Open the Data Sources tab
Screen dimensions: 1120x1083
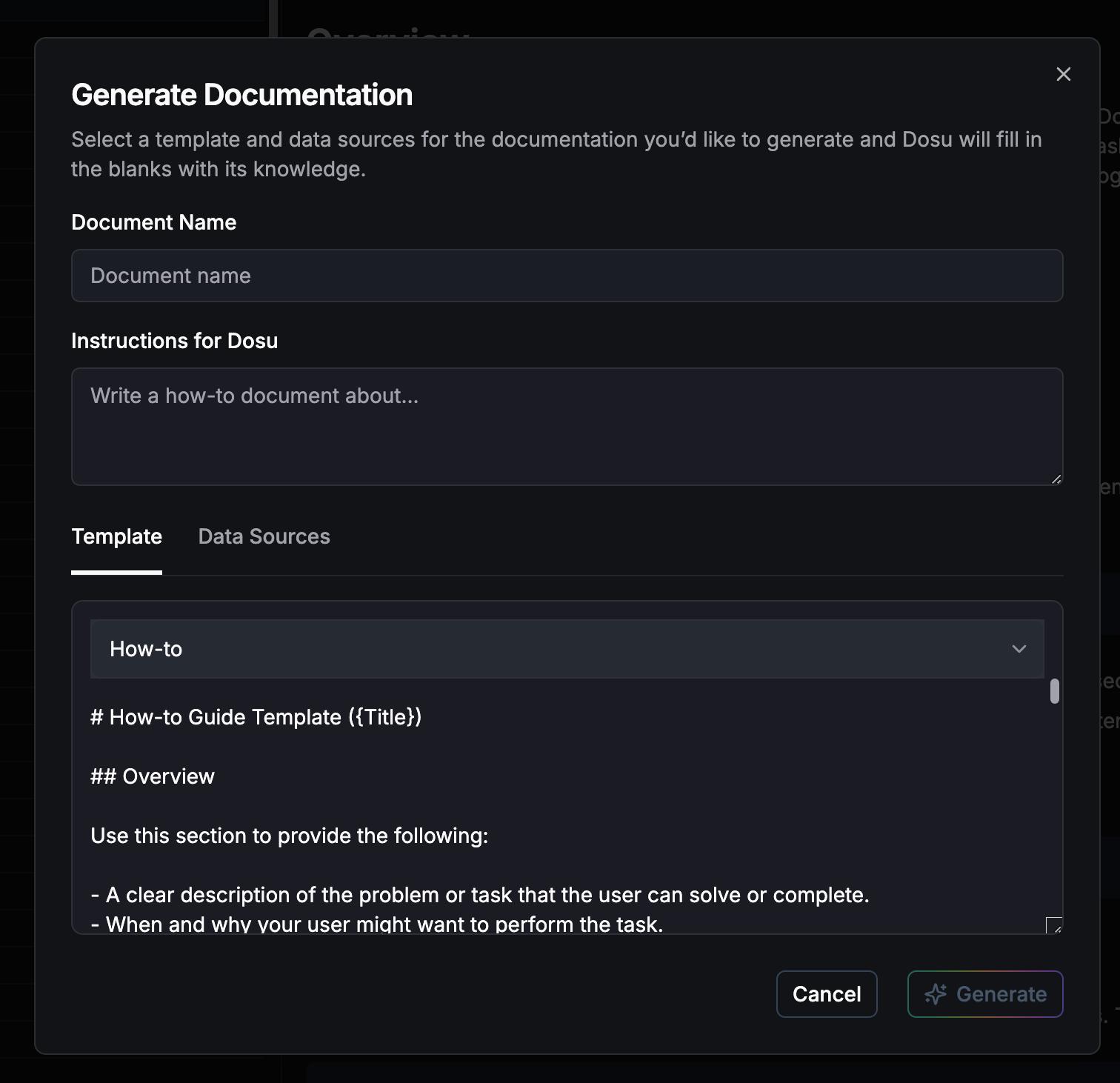tap(264, 536)
